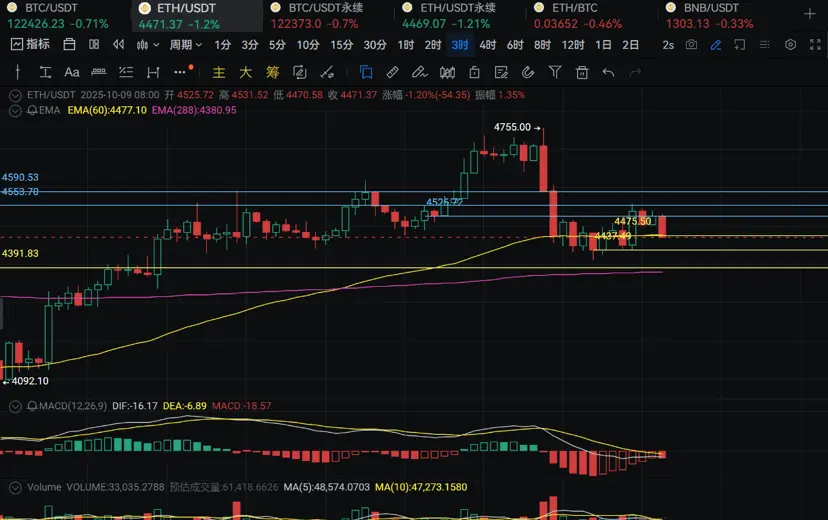Image resolution: width=828 pixels, height=520 pixels.
Task: Open the note edit icon
Action: tap(501, 72)
